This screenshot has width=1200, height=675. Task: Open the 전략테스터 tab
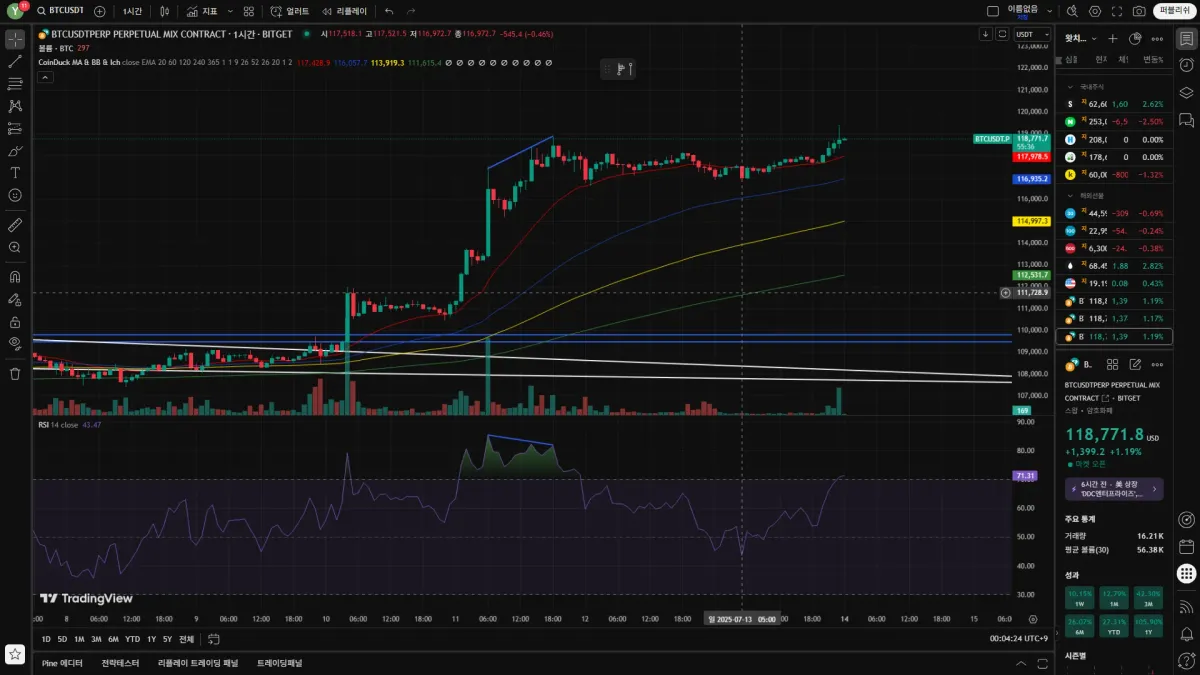(121, 663)
